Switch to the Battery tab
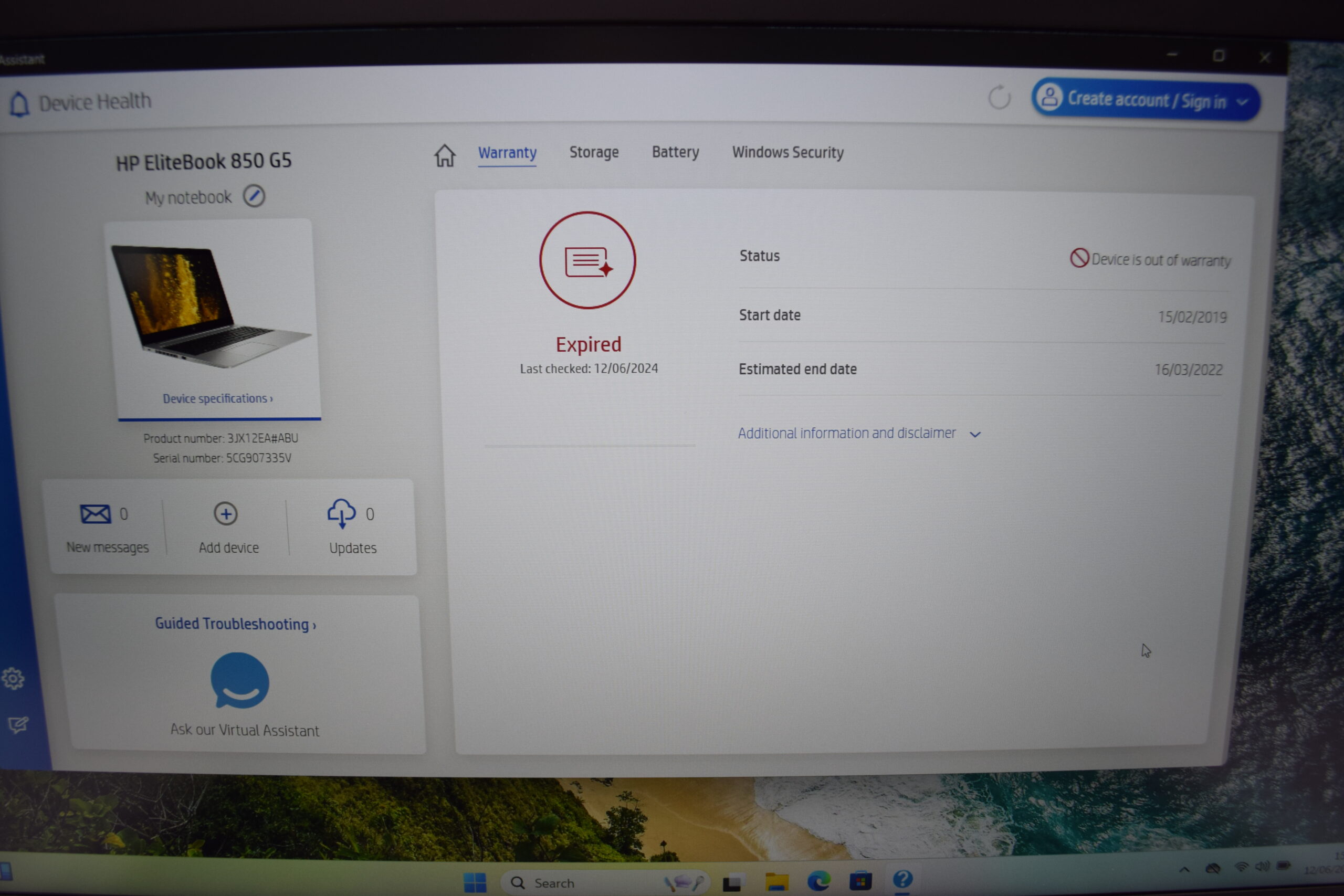The height and width of the screenshot is (896, 1344). tap(676, 152)
